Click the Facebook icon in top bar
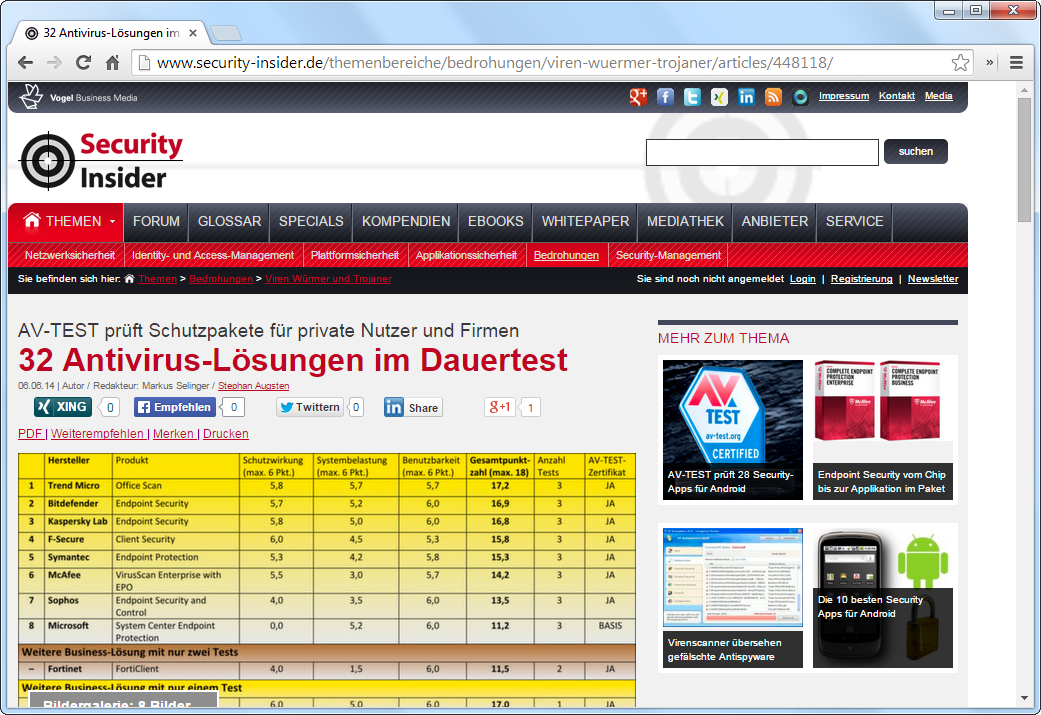Screen dimensions: 1041x715 (x=665, y=97)
